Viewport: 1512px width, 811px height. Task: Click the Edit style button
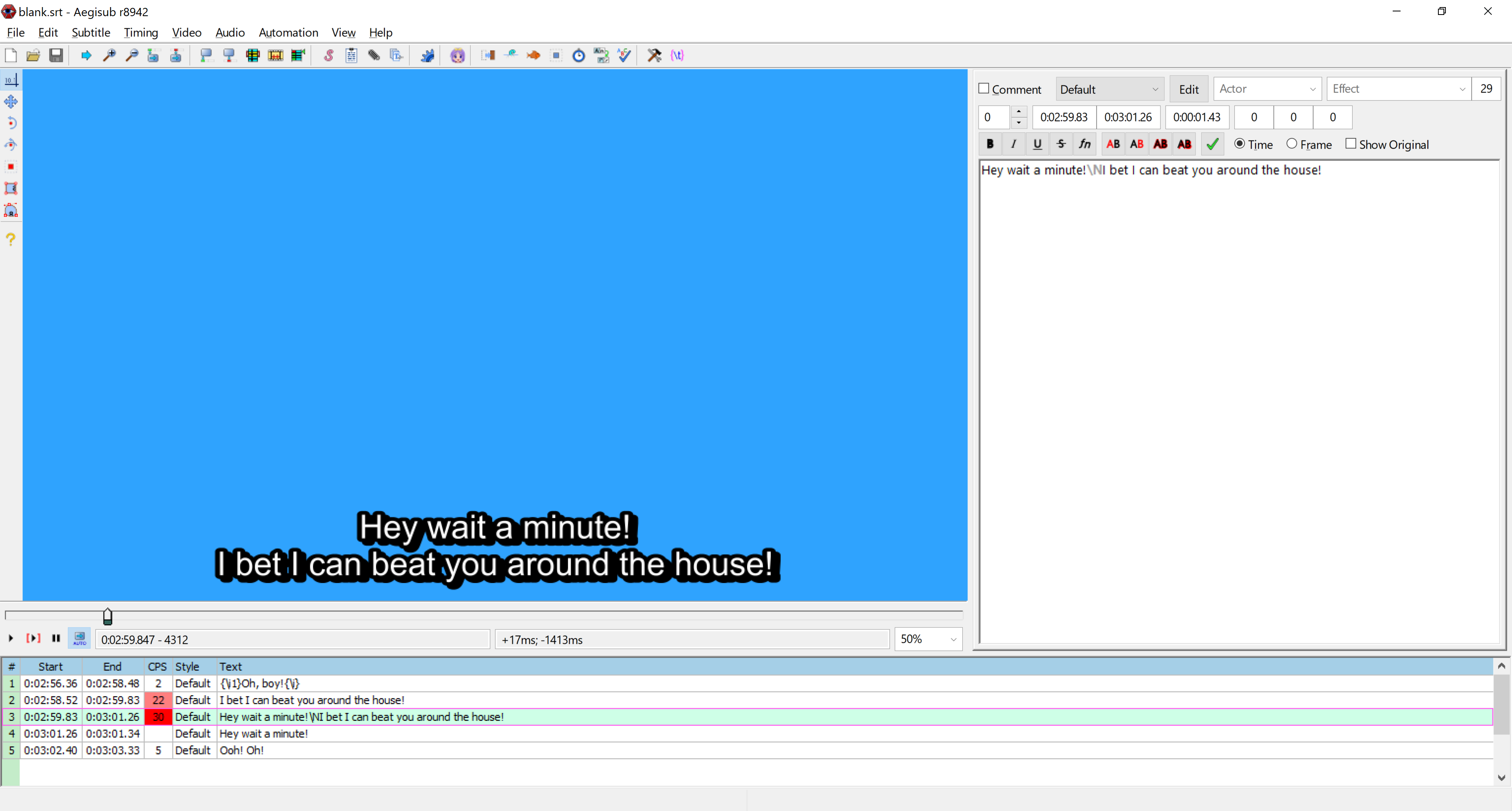[1189, 89]
